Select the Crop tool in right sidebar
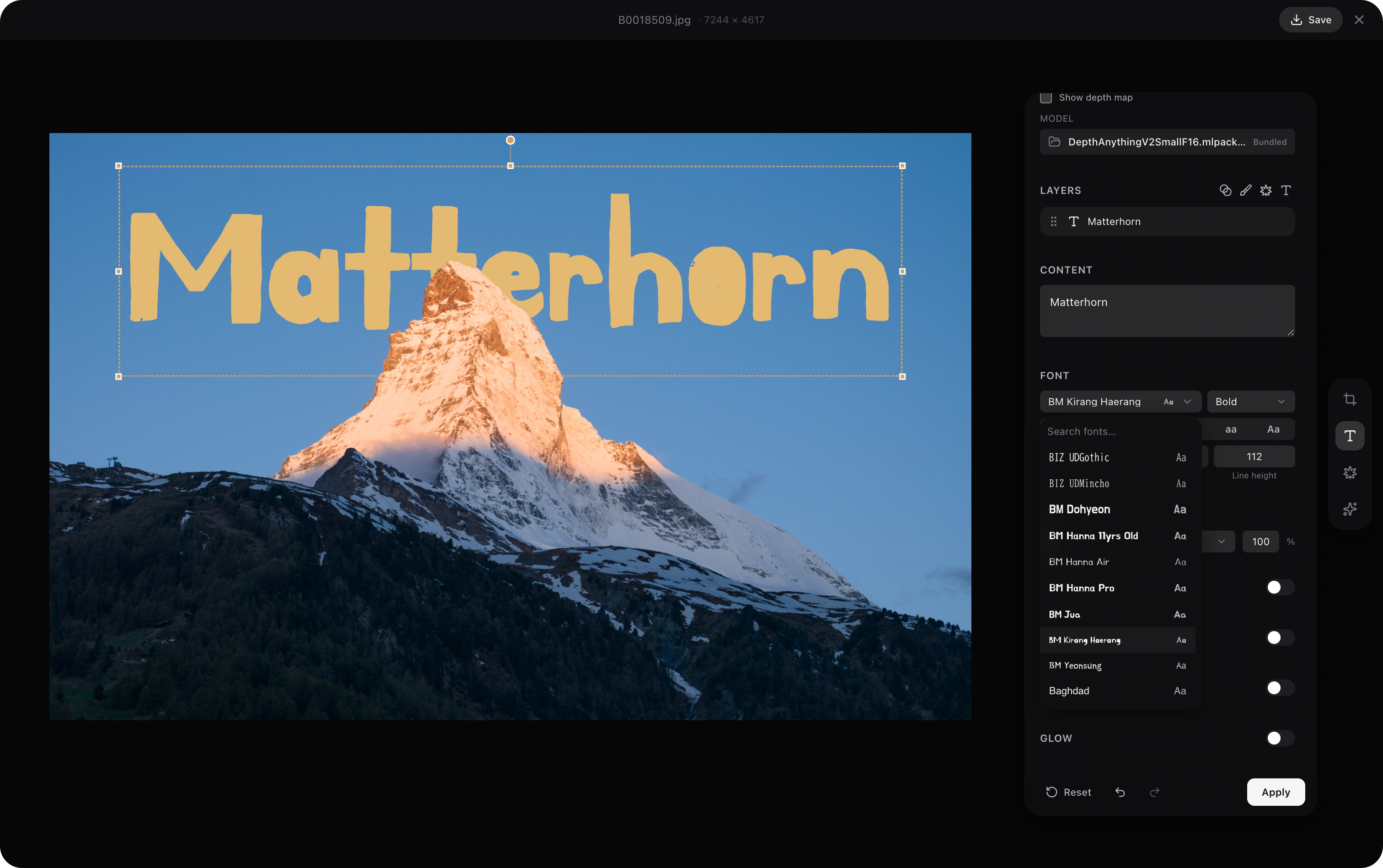 [1350, 400]
